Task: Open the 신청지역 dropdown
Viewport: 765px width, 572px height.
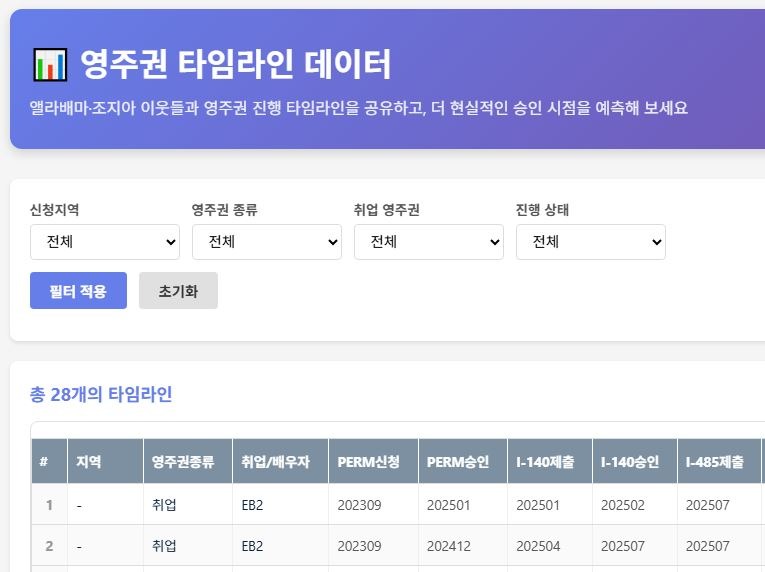Action: point(105,242)
